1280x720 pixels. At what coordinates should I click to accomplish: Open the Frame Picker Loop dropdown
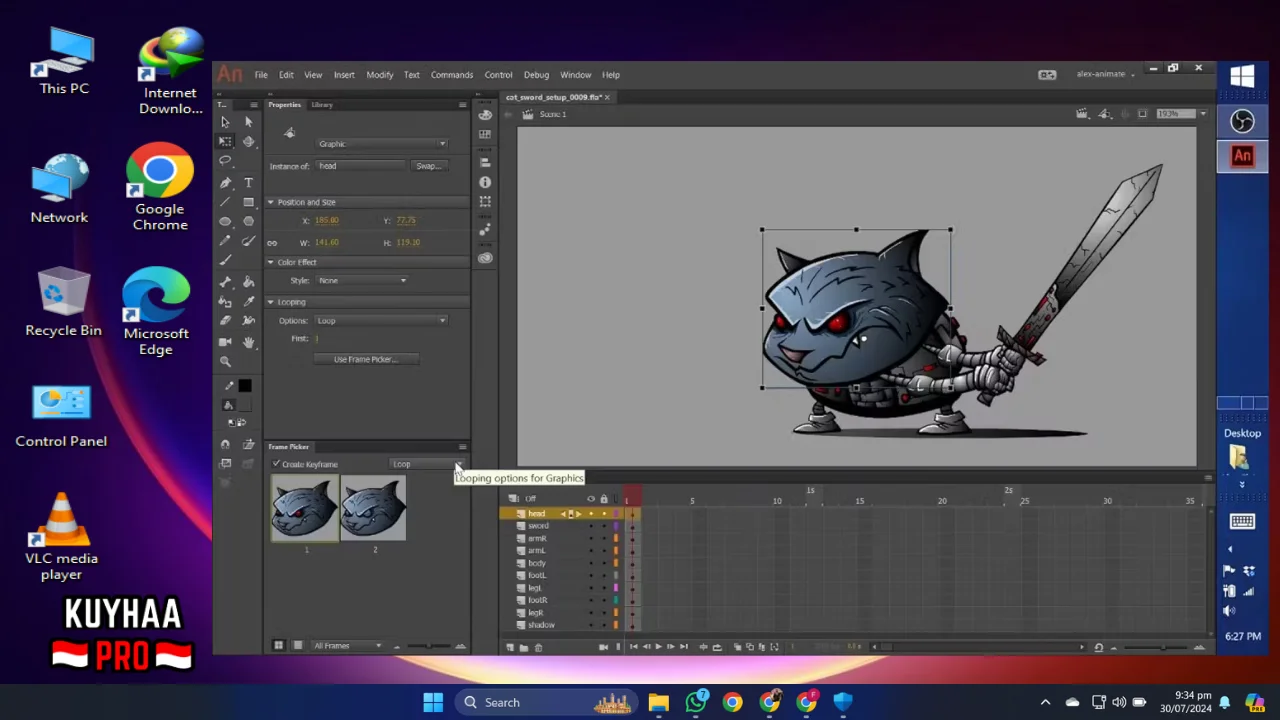pyautogui.click(x=426, y=464)
